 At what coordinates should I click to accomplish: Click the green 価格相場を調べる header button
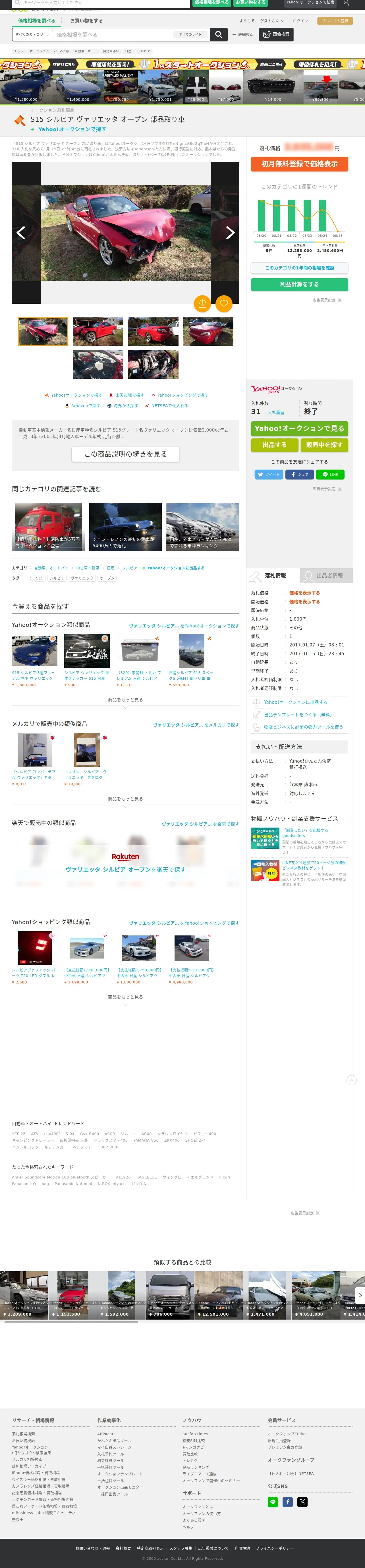[x=212, y=3]
